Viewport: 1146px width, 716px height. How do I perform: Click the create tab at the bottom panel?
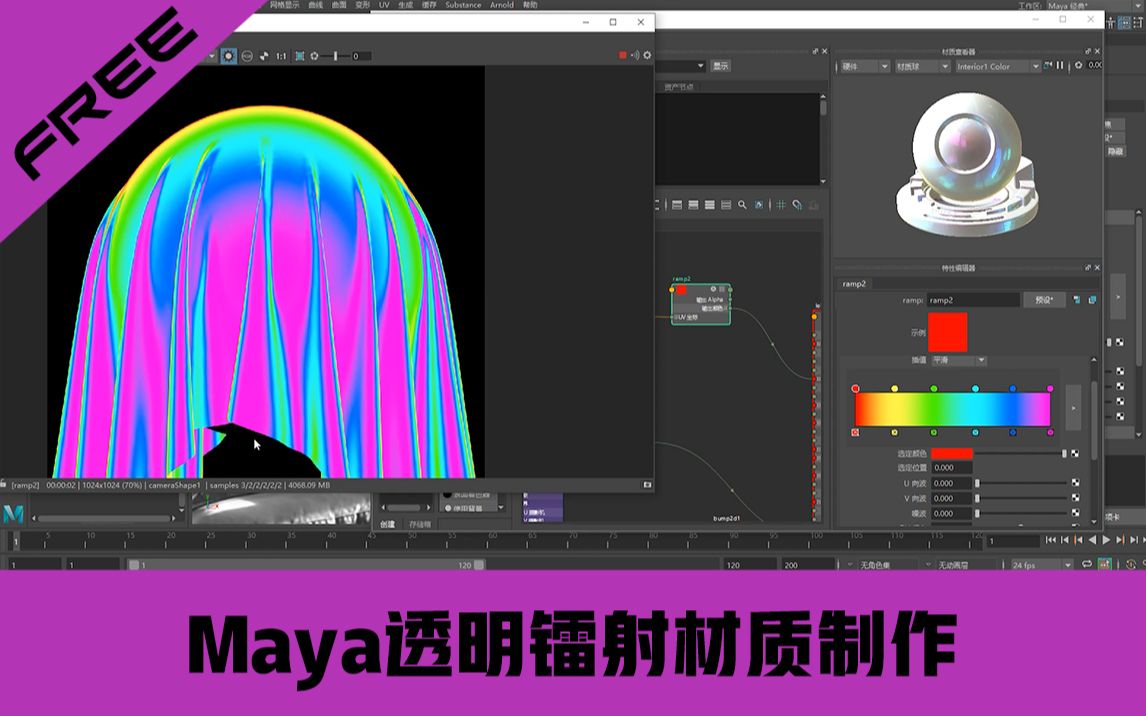point(387,524)
